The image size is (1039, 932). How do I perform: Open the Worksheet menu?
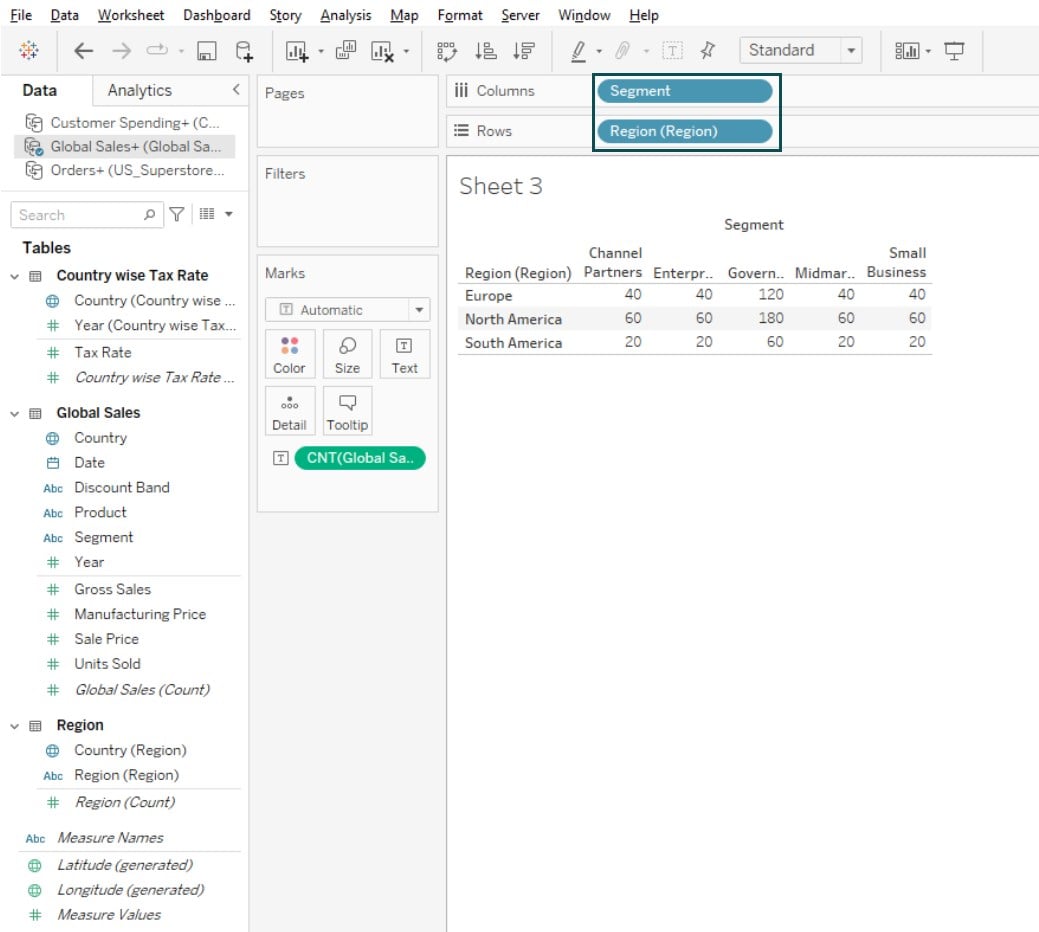pos(131,15)
